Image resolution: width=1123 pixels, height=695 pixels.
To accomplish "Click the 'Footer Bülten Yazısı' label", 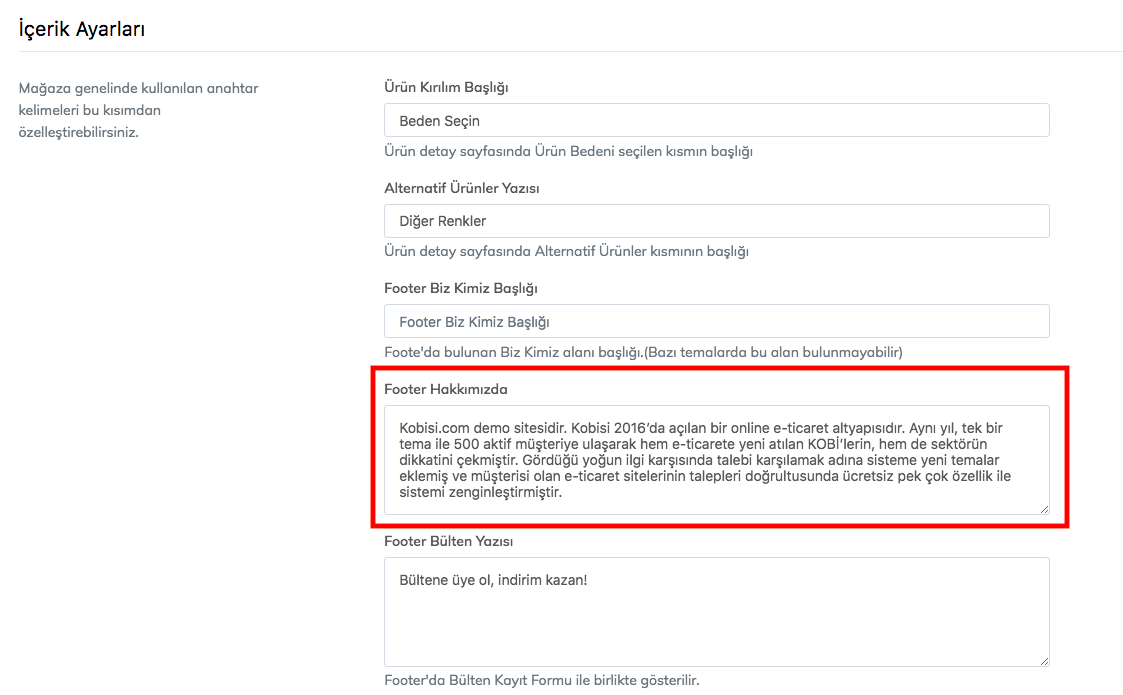I will pos(448,541).
